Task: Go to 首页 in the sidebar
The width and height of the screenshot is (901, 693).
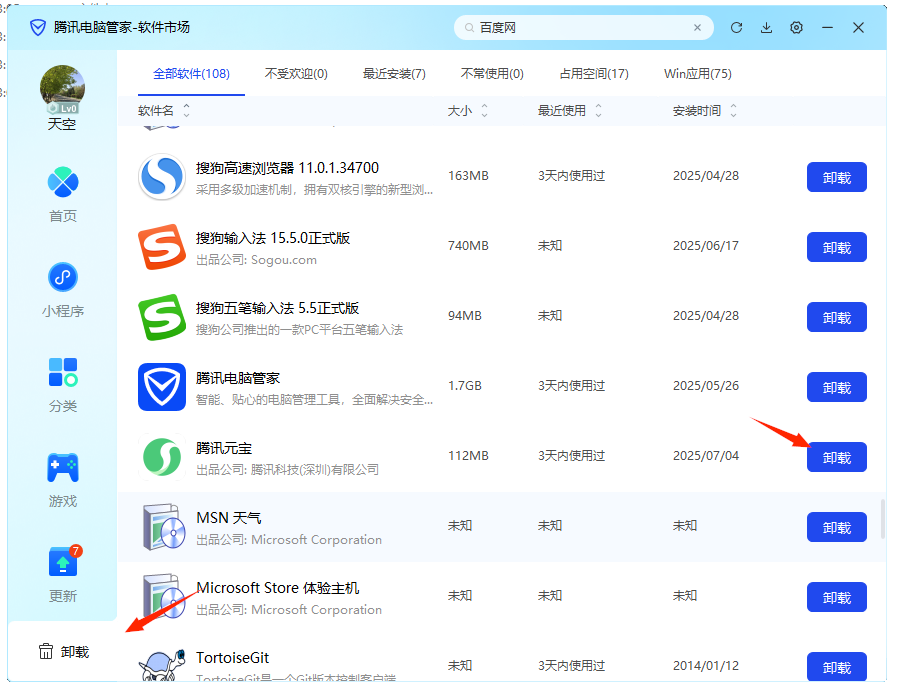Action: click(63, 195)
